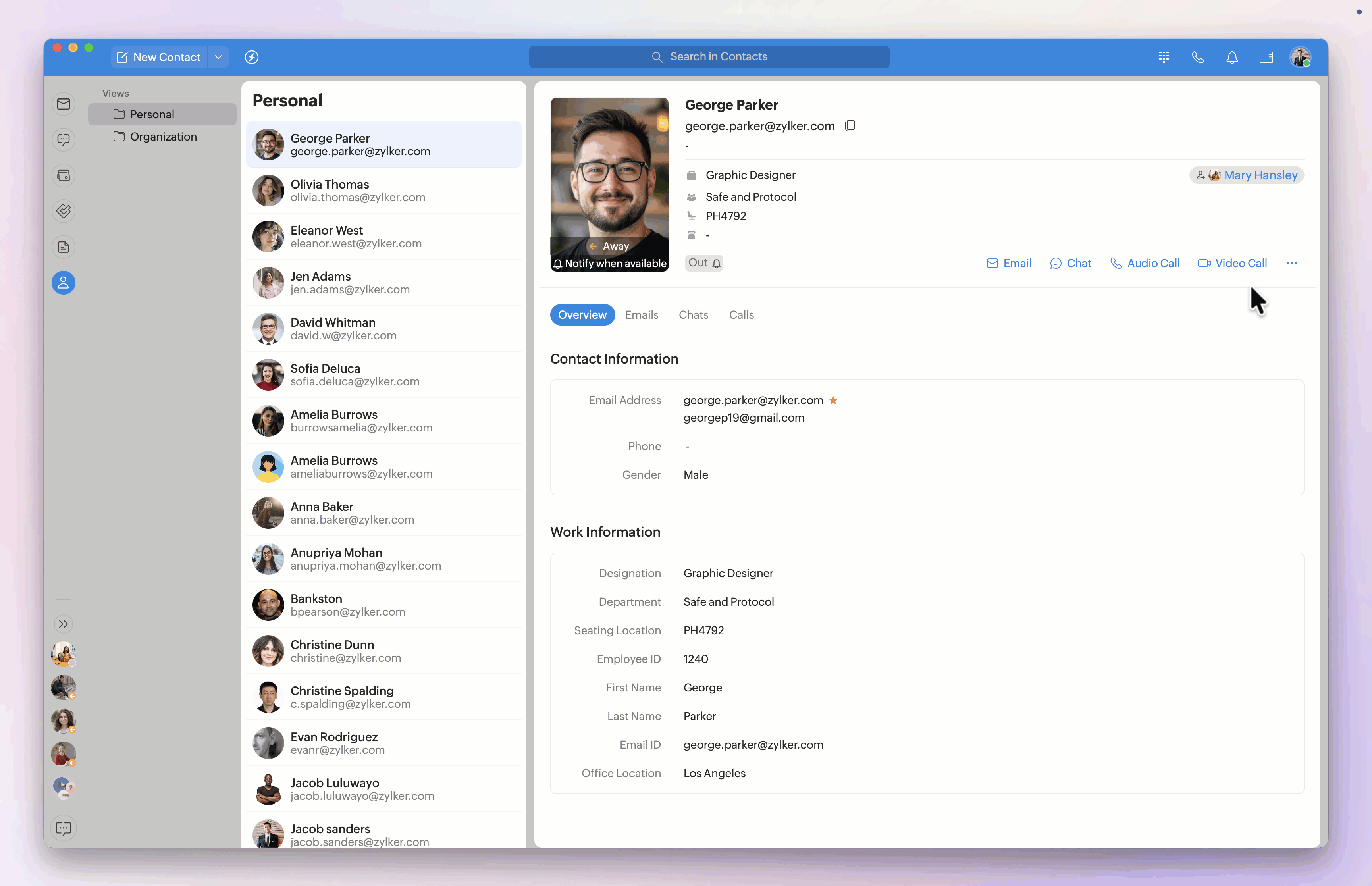Expand the New Contact dropdown arrow
Screen dimensions: 1372x886
click(218, 57)
